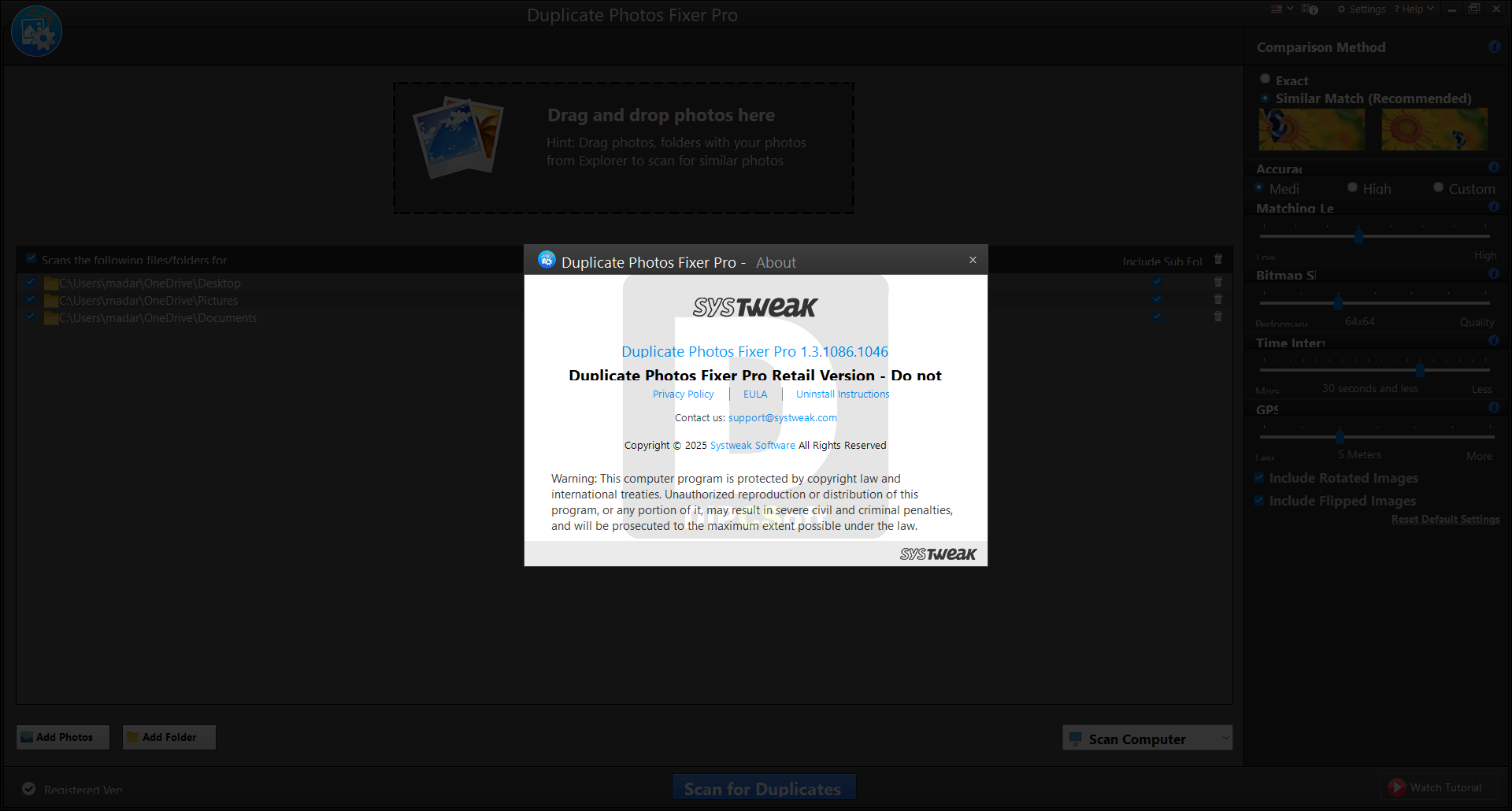The width and height of the screenshot is (1512, 811).
Task: Open Uninstall Instructions link
Action: coord(843,394)
